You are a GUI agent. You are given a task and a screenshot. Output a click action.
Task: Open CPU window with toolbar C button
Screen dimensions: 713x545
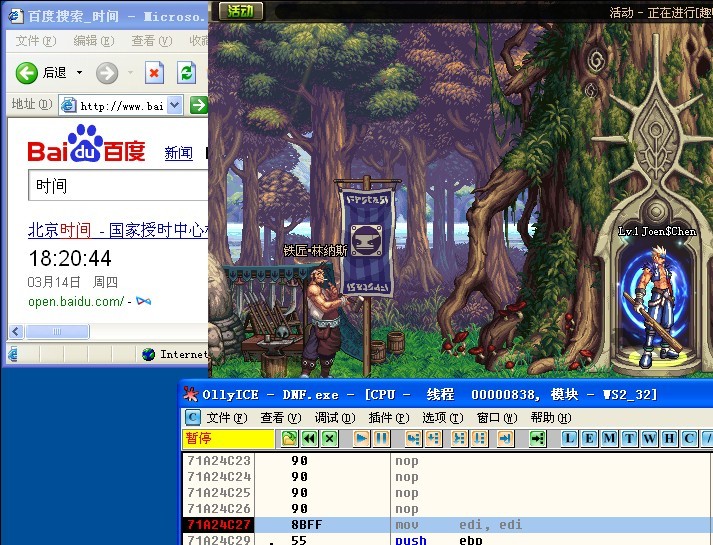[689, 439]
